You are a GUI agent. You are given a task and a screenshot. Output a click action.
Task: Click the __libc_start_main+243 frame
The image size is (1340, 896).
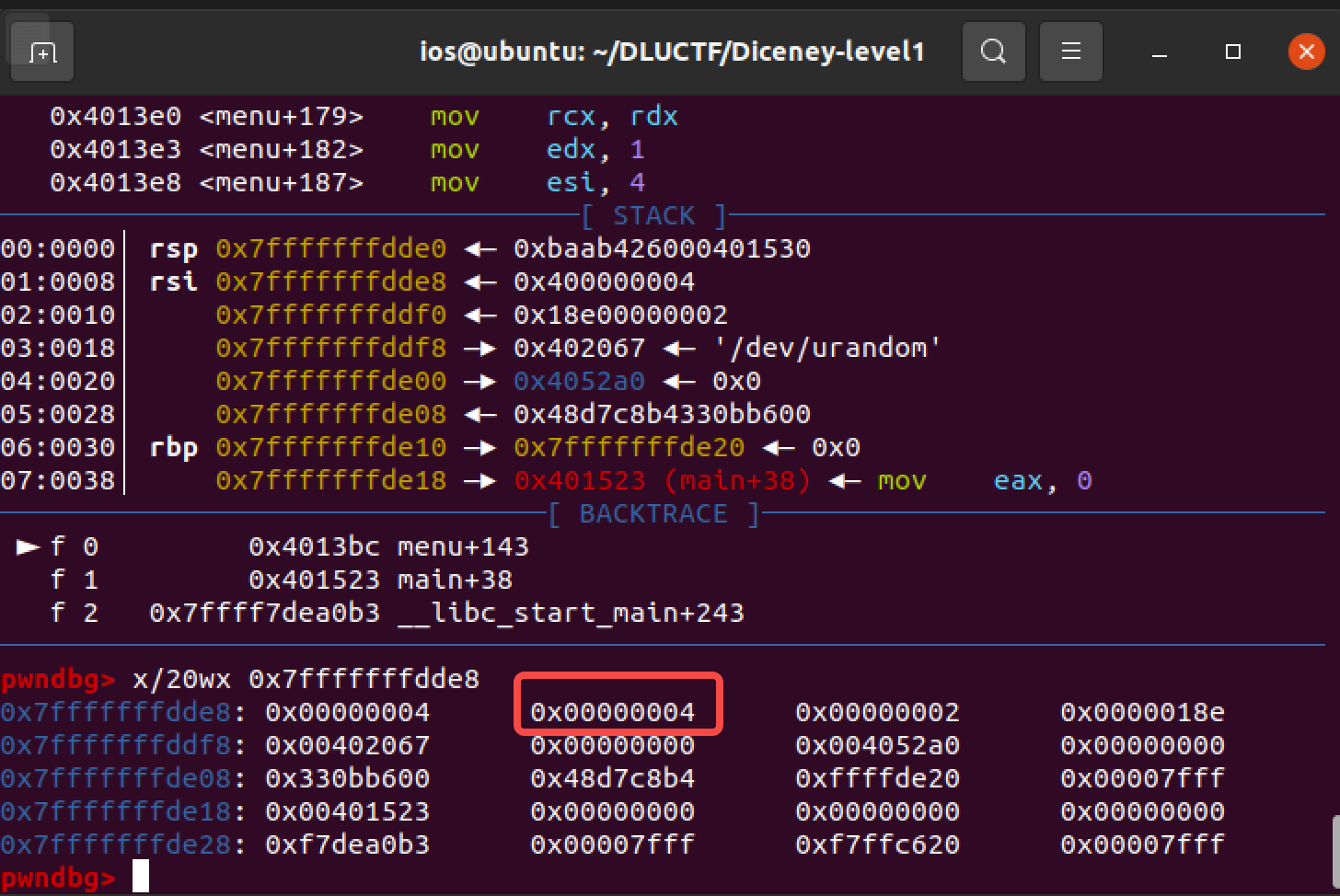coord(571,614)
